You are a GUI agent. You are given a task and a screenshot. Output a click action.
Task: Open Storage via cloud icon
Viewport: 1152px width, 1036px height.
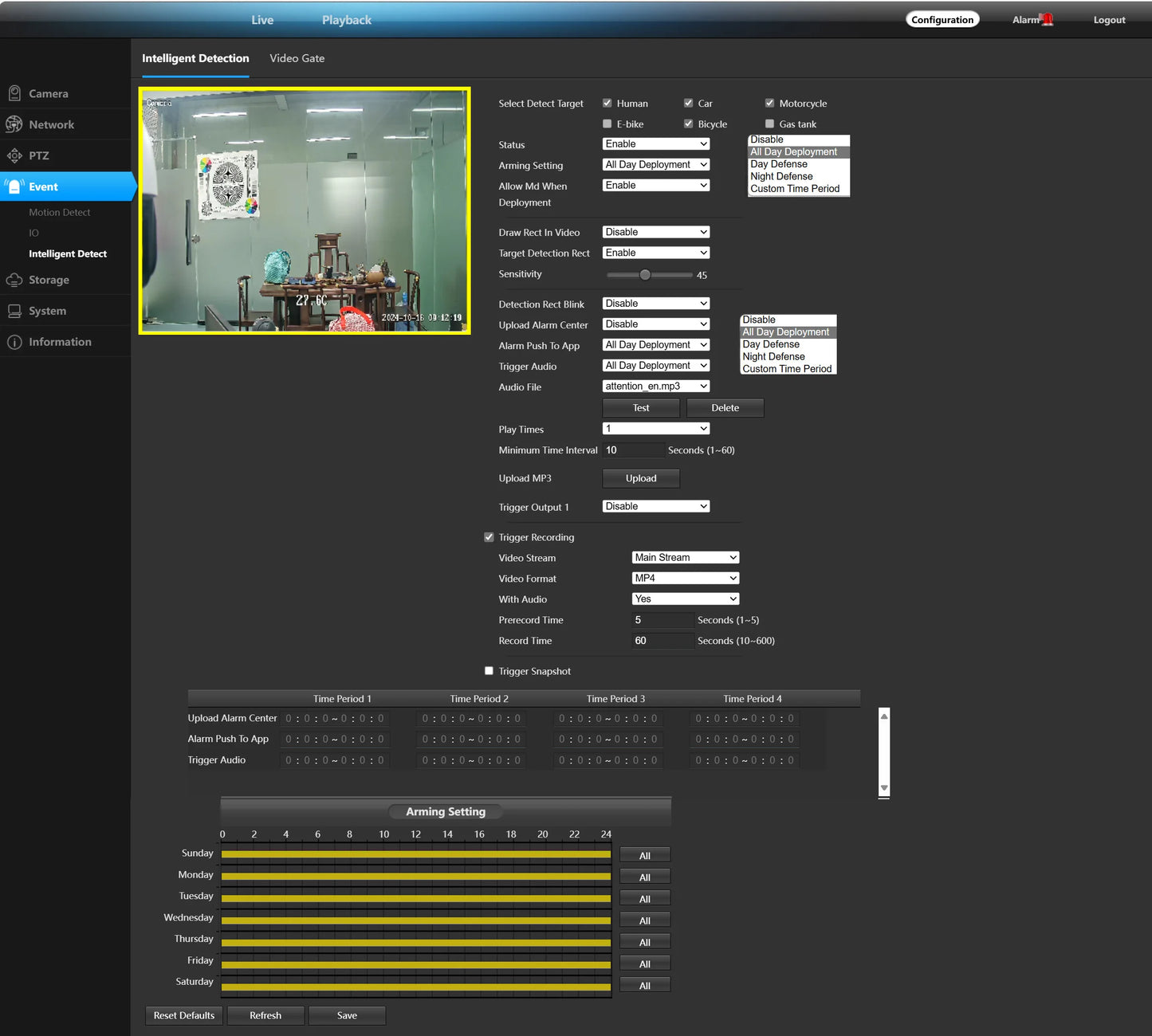[14, 280]
